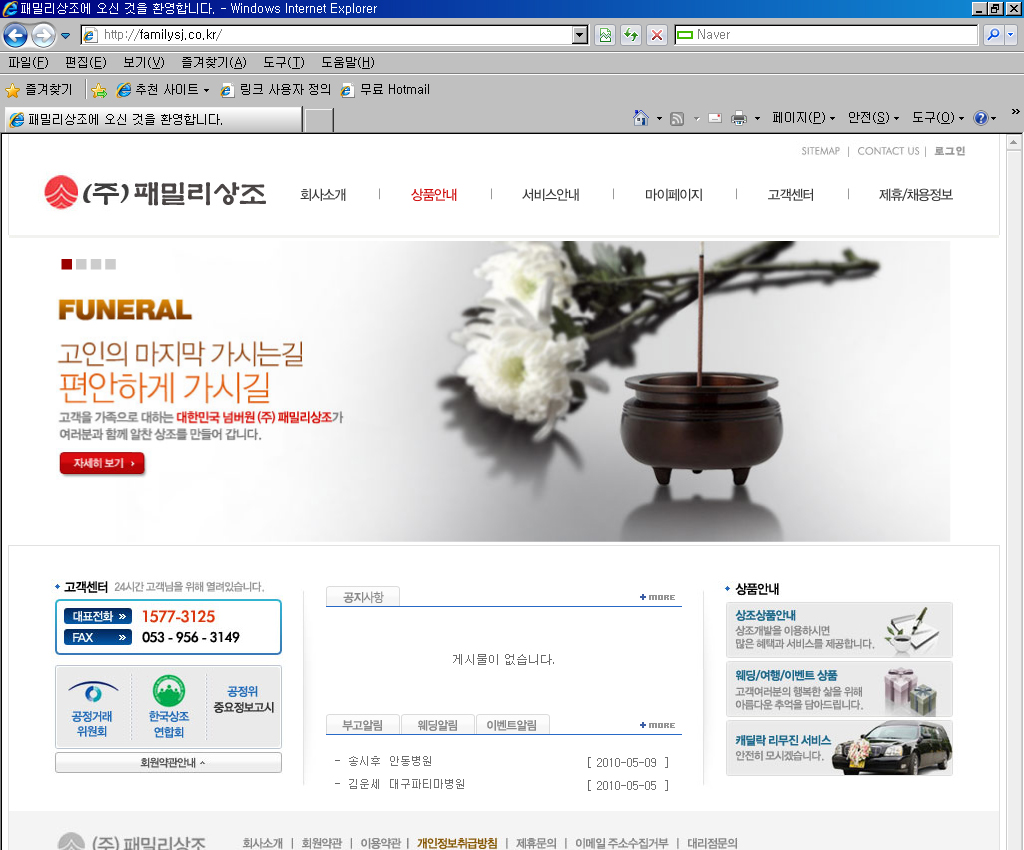Image resolution: width=1024 pixels, height=850 pixels.
Task: Click MORE next to 공지사항
Action: pyautogui.click(x=658, y=597)
